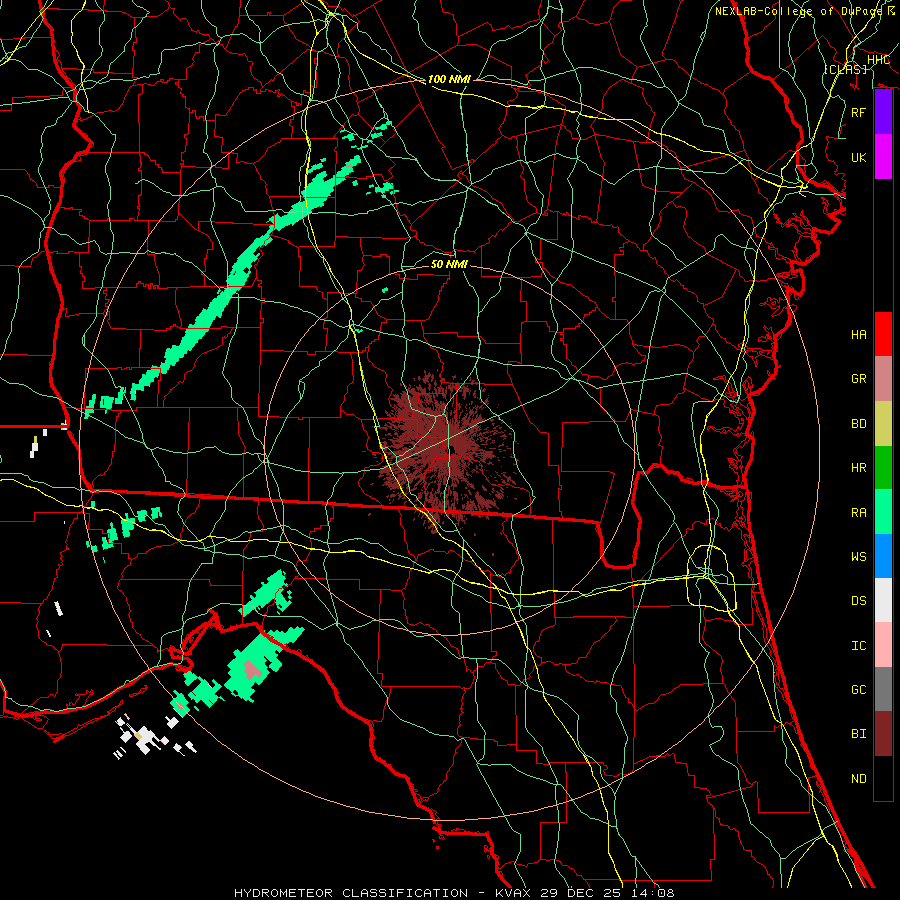
Task: Click the BI brown legend swatch
Action: [883, 734]
